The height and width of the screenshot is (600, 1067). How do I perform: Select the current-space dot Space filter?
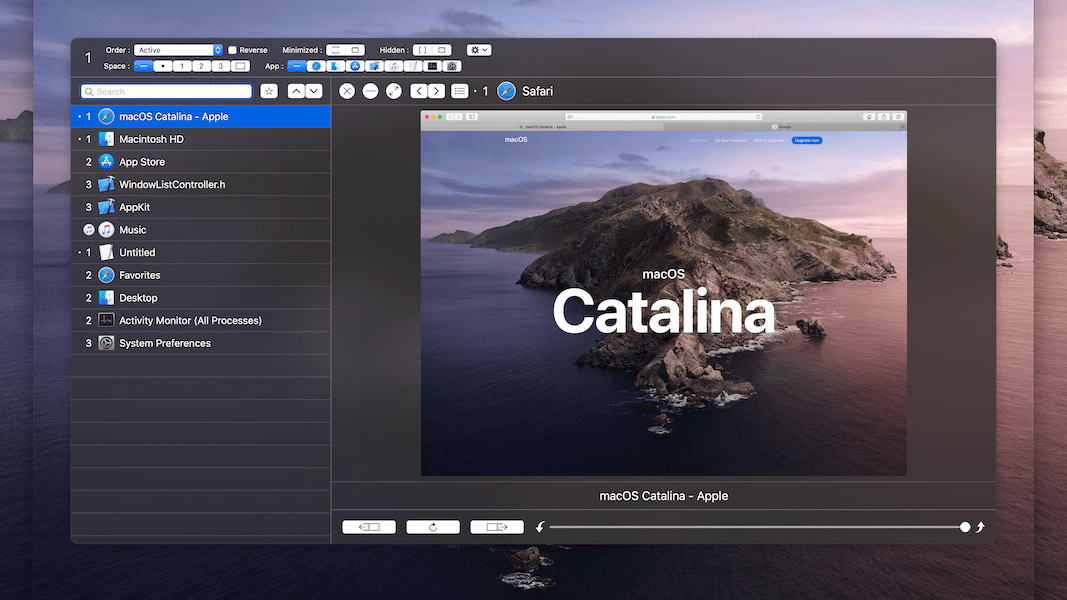(x=163, y=66)
